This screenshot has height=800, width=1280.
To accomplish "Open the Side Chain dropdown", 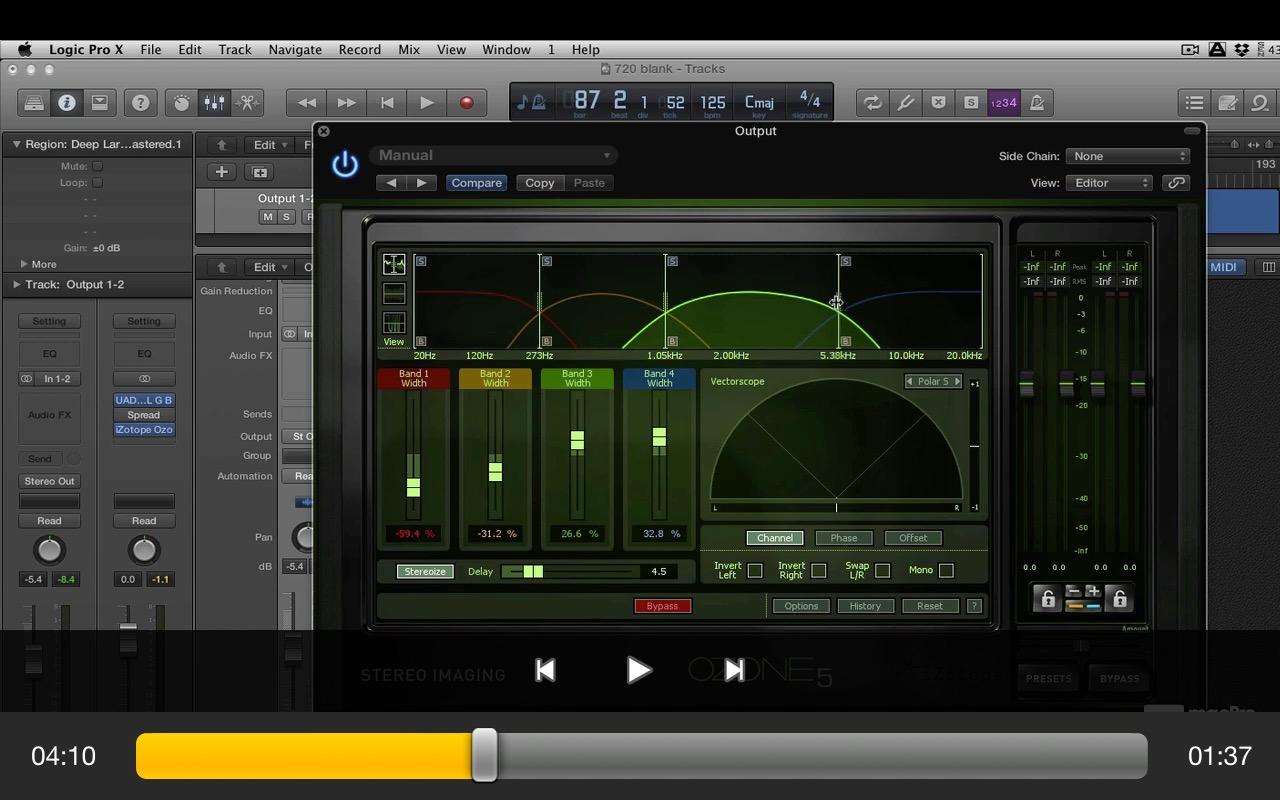I will coord(1127,156).
